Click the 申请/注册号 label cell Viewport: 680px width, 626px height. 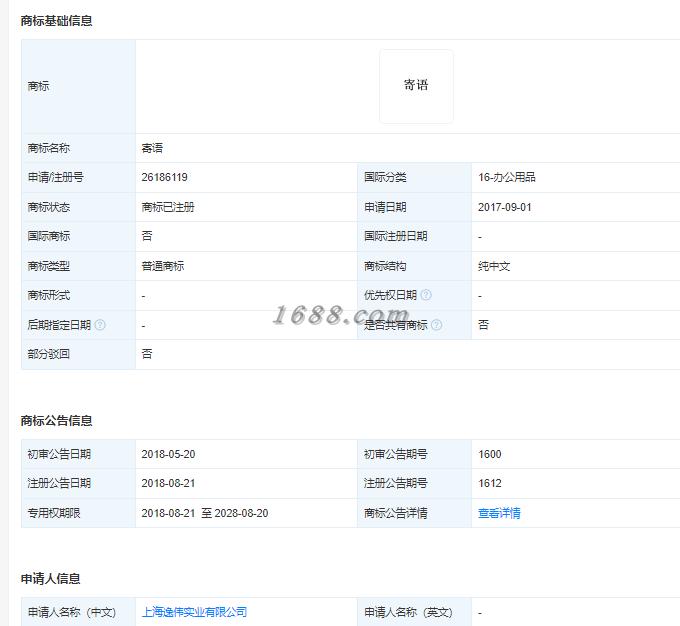78,177
